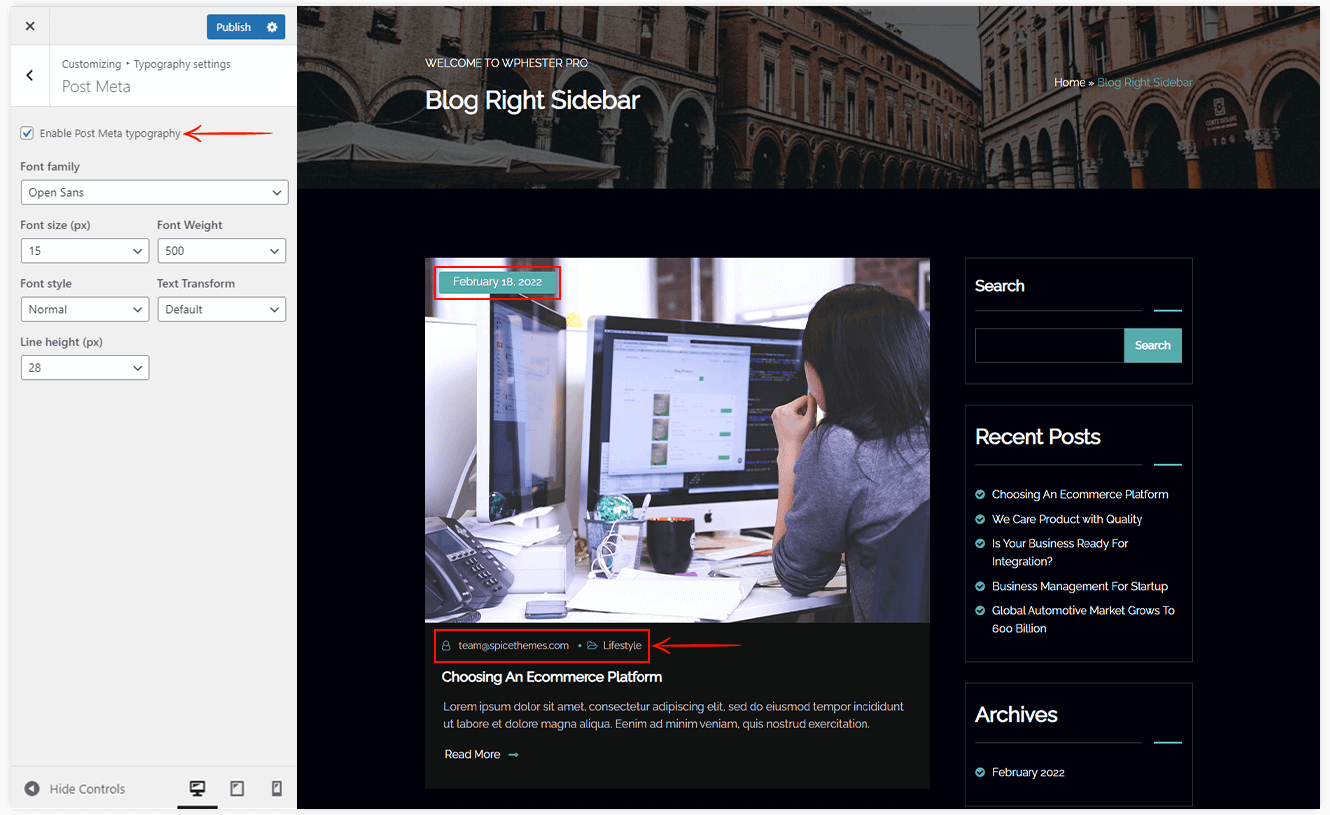Click the Lorem ipsum post excerpt text
The image size is (1330, 815).
point(673,715)
